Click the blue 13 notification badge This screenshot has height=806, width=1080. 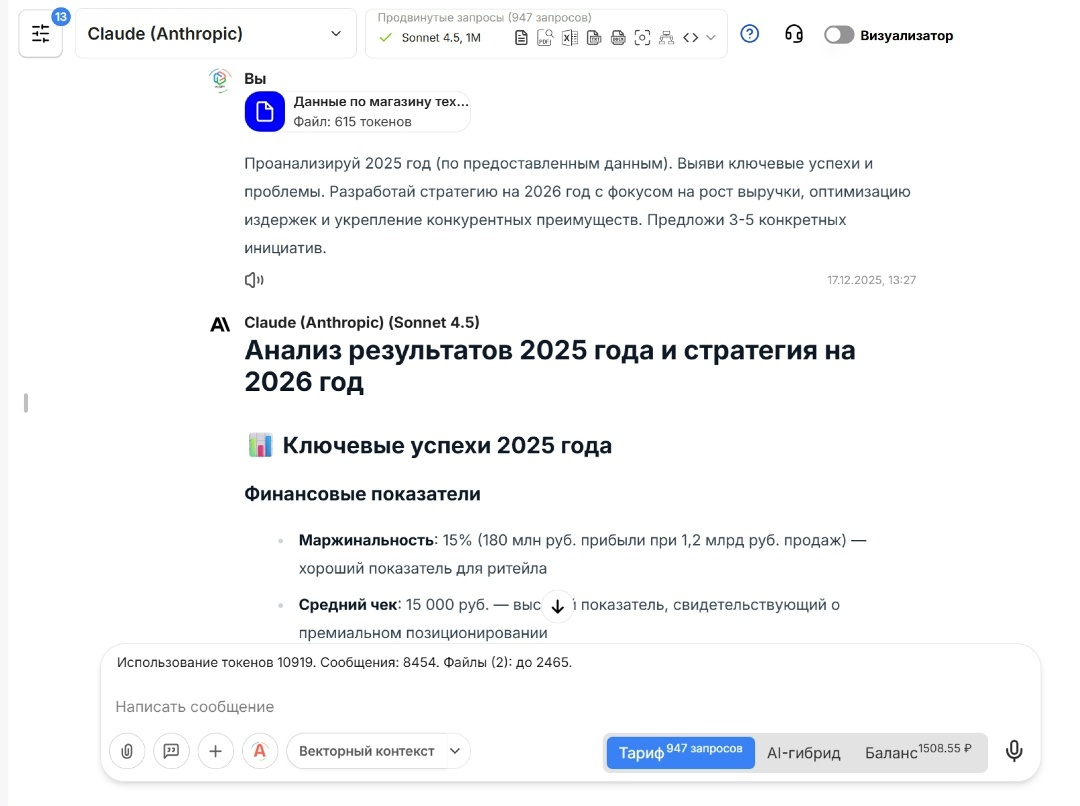click(x=61, y=17)
